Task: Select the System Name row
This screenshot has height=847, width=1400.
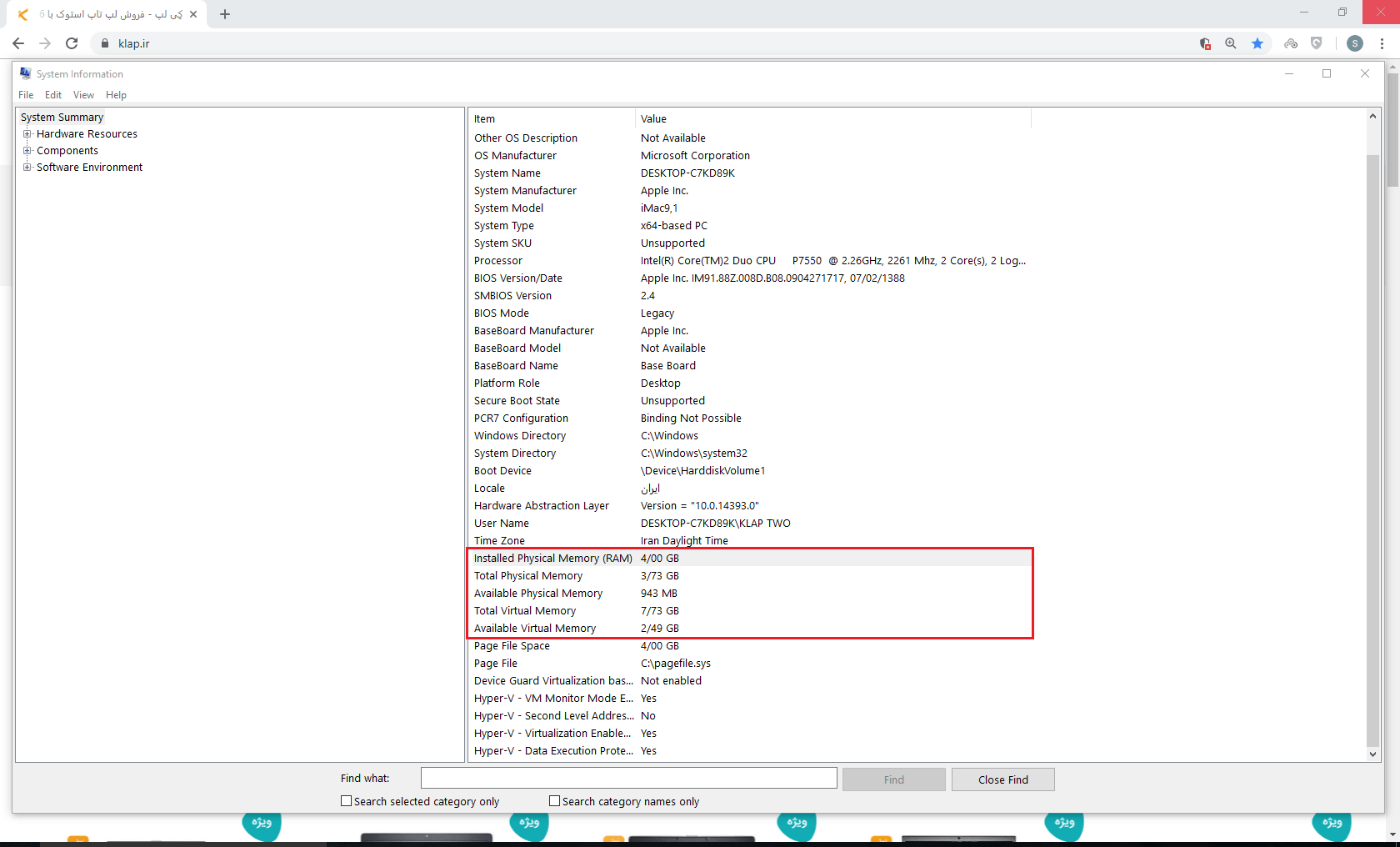Action: click(750, 173)
